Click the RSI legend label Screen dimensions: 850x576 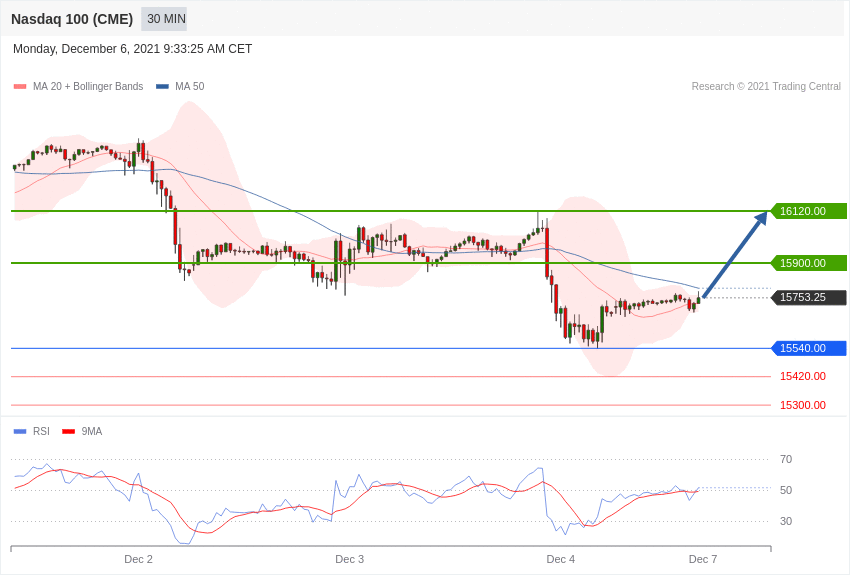pyautogui.click(x=41, y=431)
